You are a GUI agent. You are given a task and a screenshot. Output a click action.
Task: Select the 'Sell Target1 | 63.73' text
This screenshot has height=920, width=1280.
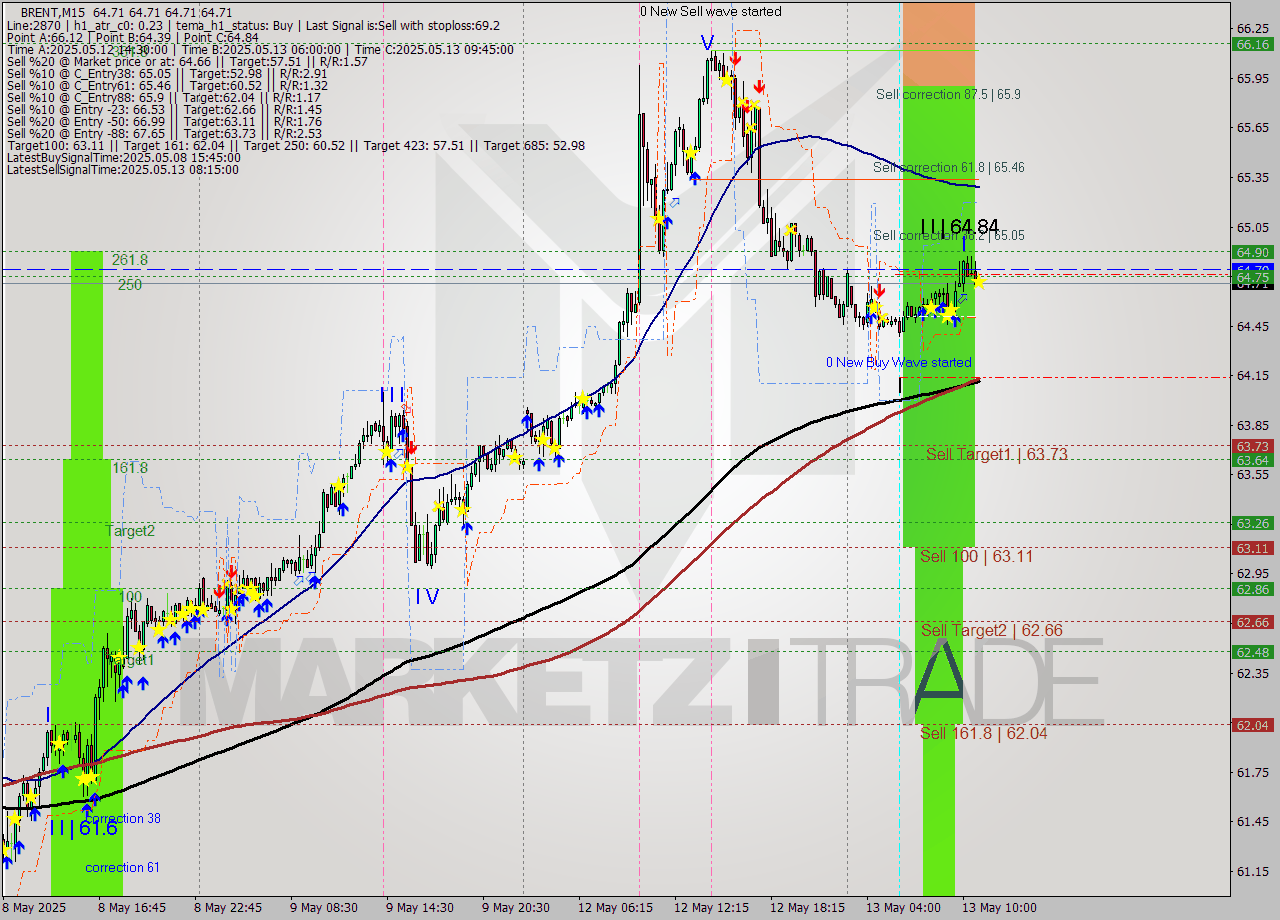coord(997,454)
